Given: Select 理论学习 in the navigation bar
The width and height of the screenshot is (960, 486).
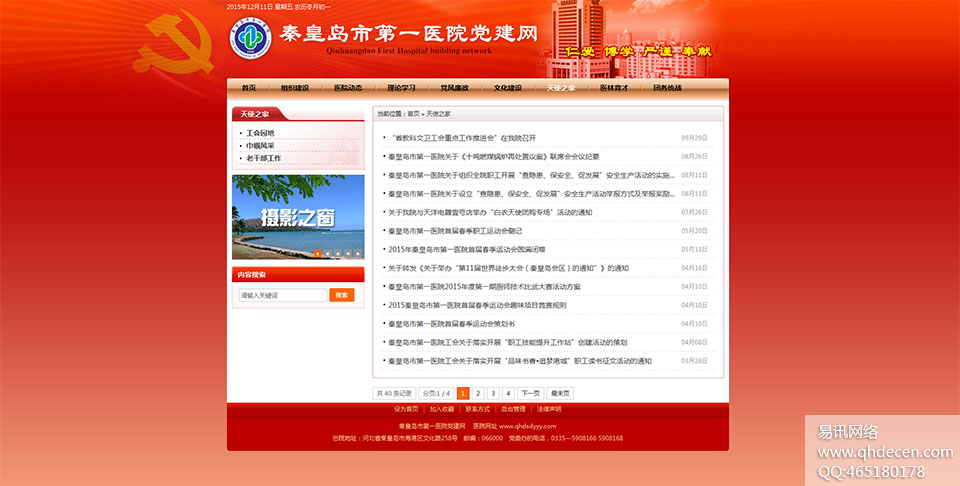Looking at the screenshot, I should (x=401, y=88).
